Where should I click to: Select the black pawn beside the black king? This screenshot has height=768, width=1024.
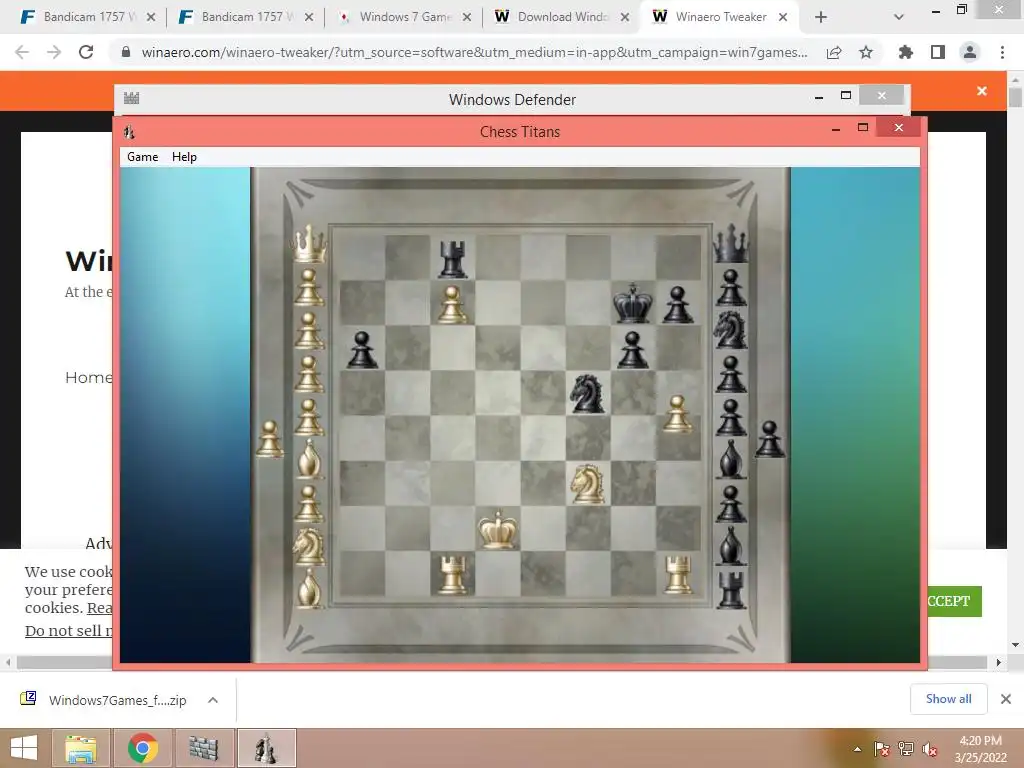[x=678, y=304]
